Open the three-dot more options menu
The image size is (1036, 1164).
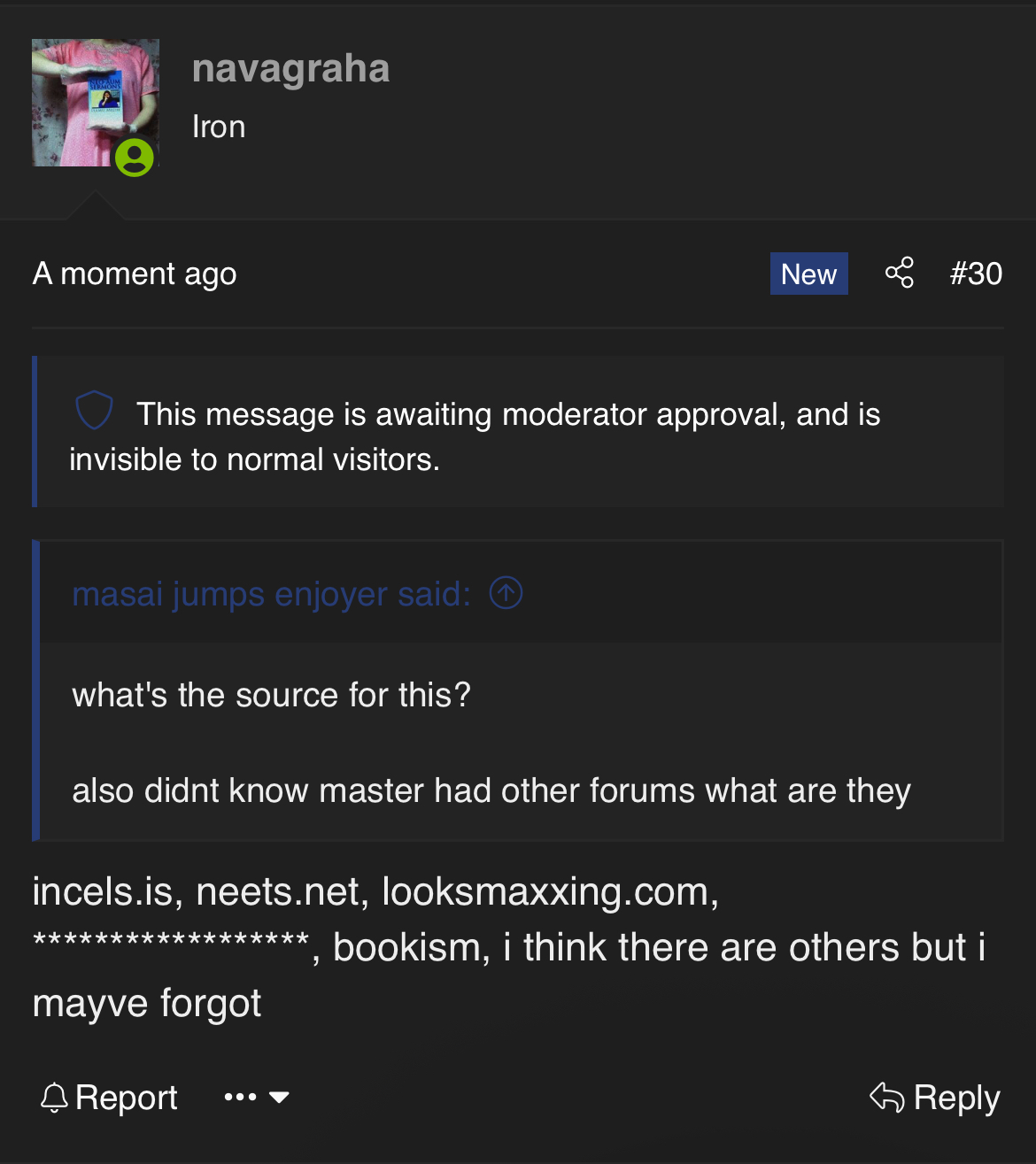pyautogui.click(x=240, y=1098)
